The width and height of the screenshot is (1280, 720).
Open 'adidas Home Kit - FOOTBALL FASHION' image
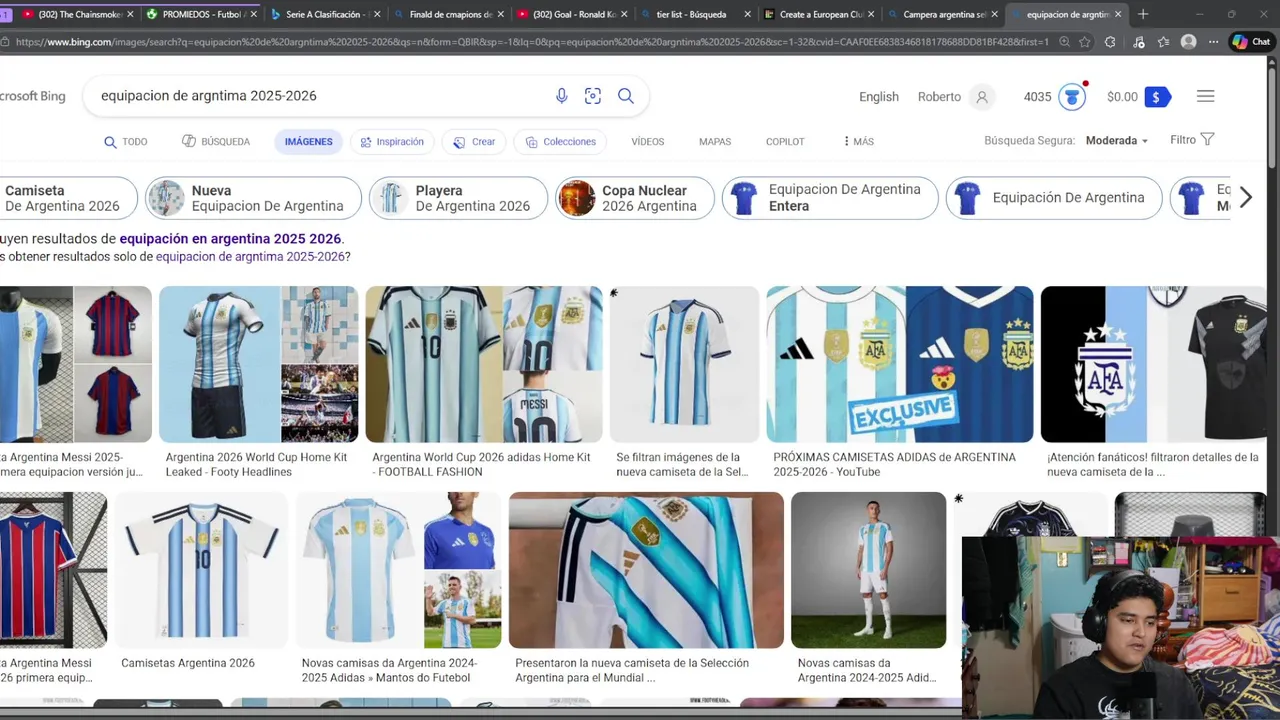(x=484, y=364)
